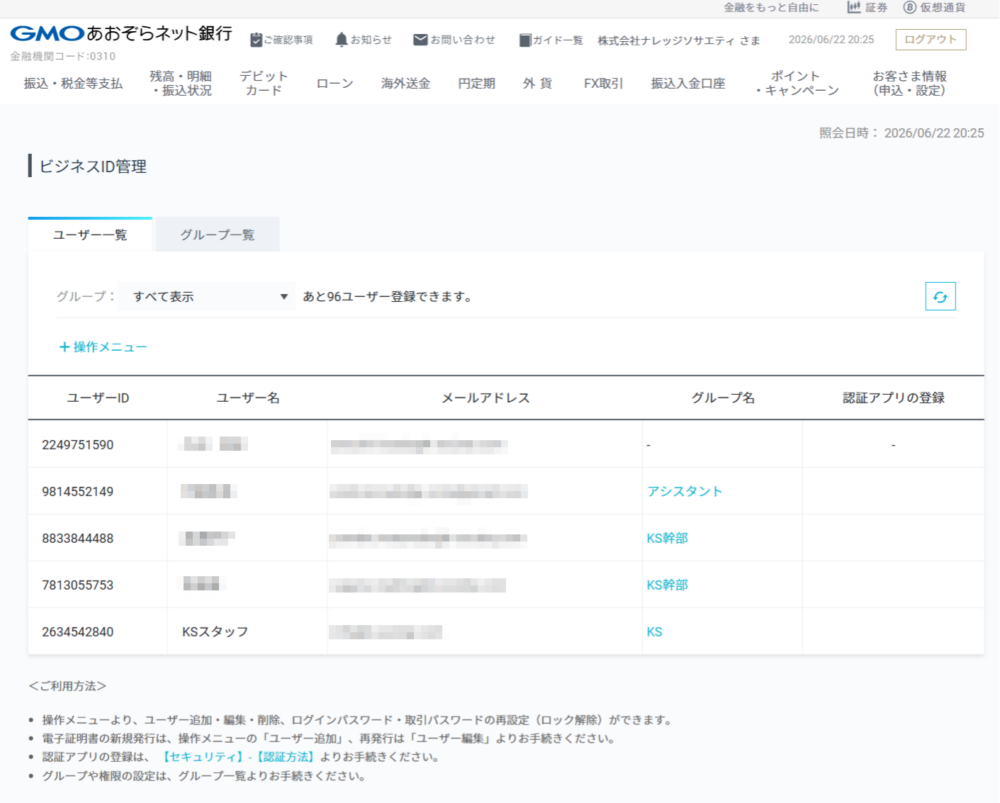
Task: Click KS幹部 link in row 7813055753
Action: (667, 585)
